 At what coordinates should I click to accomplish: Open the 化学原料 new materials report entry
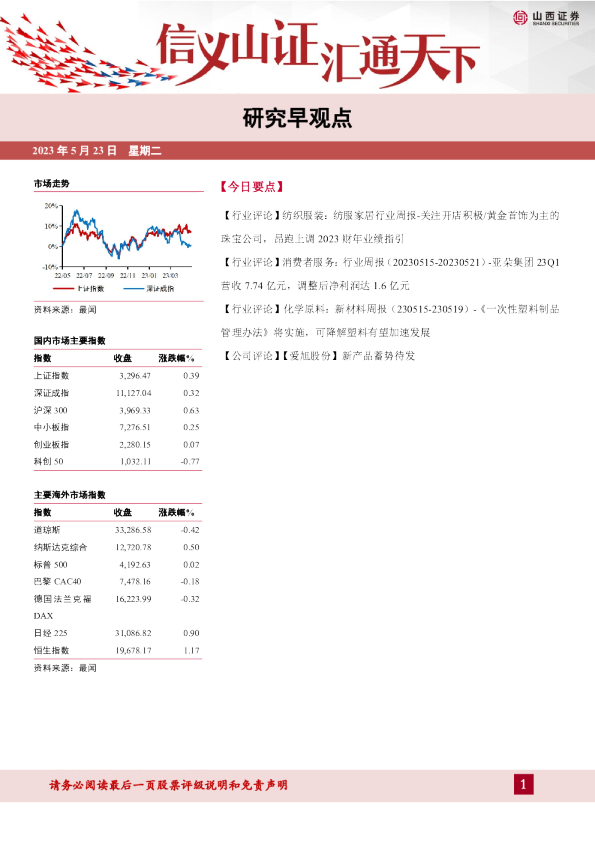click(390, 321)
